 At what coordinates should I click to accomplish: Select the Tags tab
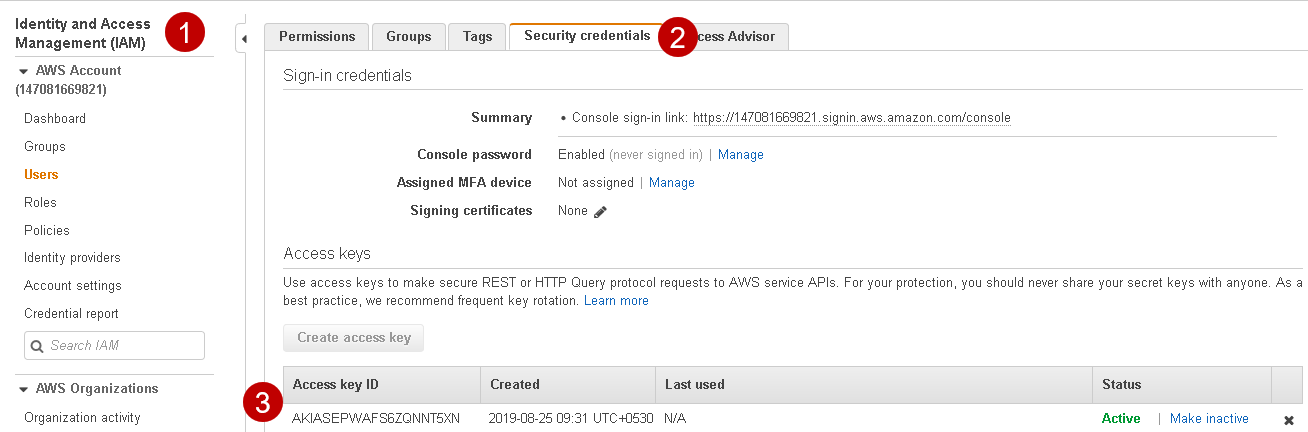tap(477, 37)
